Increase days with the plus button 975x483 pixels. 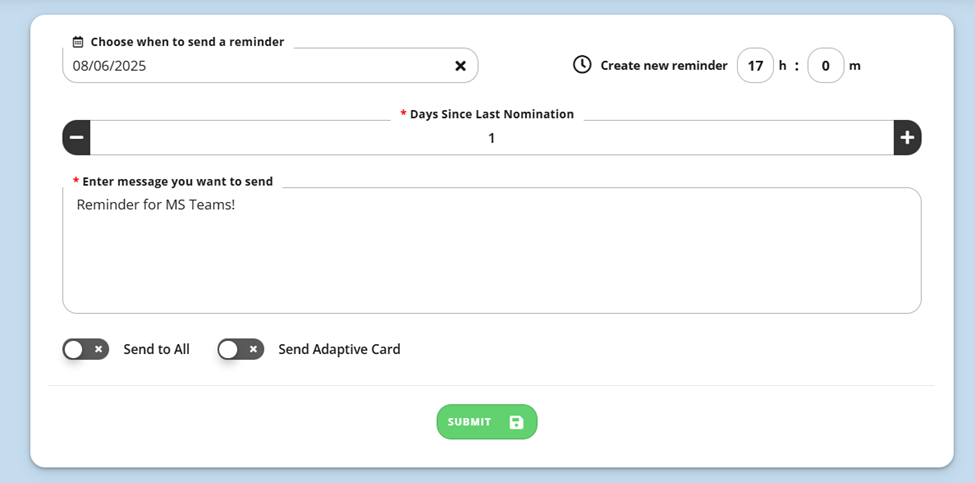point(907,137)
